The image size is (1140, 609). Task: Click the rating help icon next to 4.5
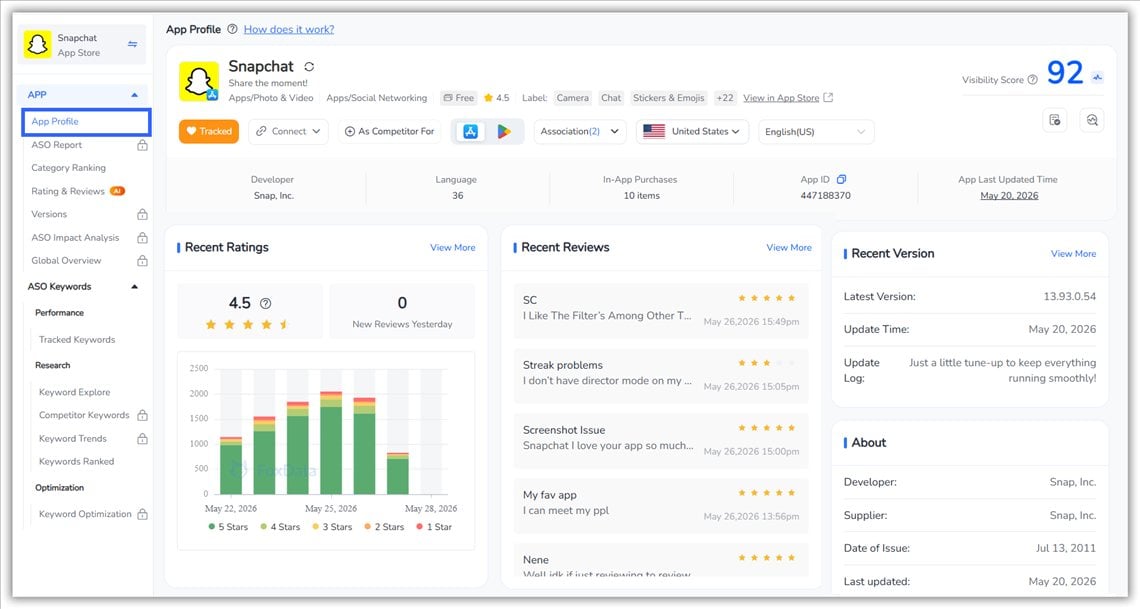[266, 304]
